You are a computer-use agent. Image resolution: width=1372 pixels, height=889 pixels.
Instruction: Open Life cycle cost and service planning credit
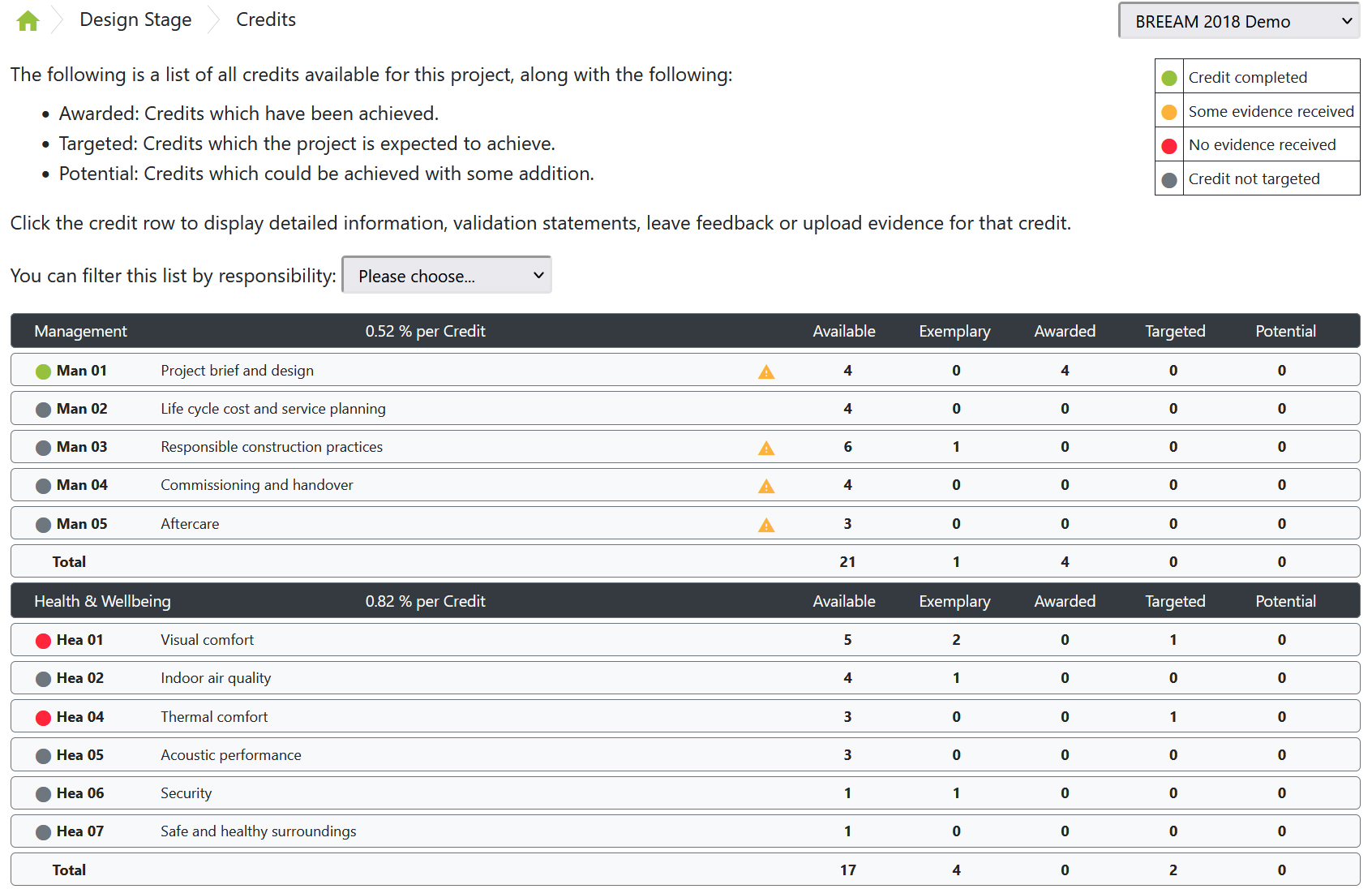pyautogui.click(x=685, y=408)
